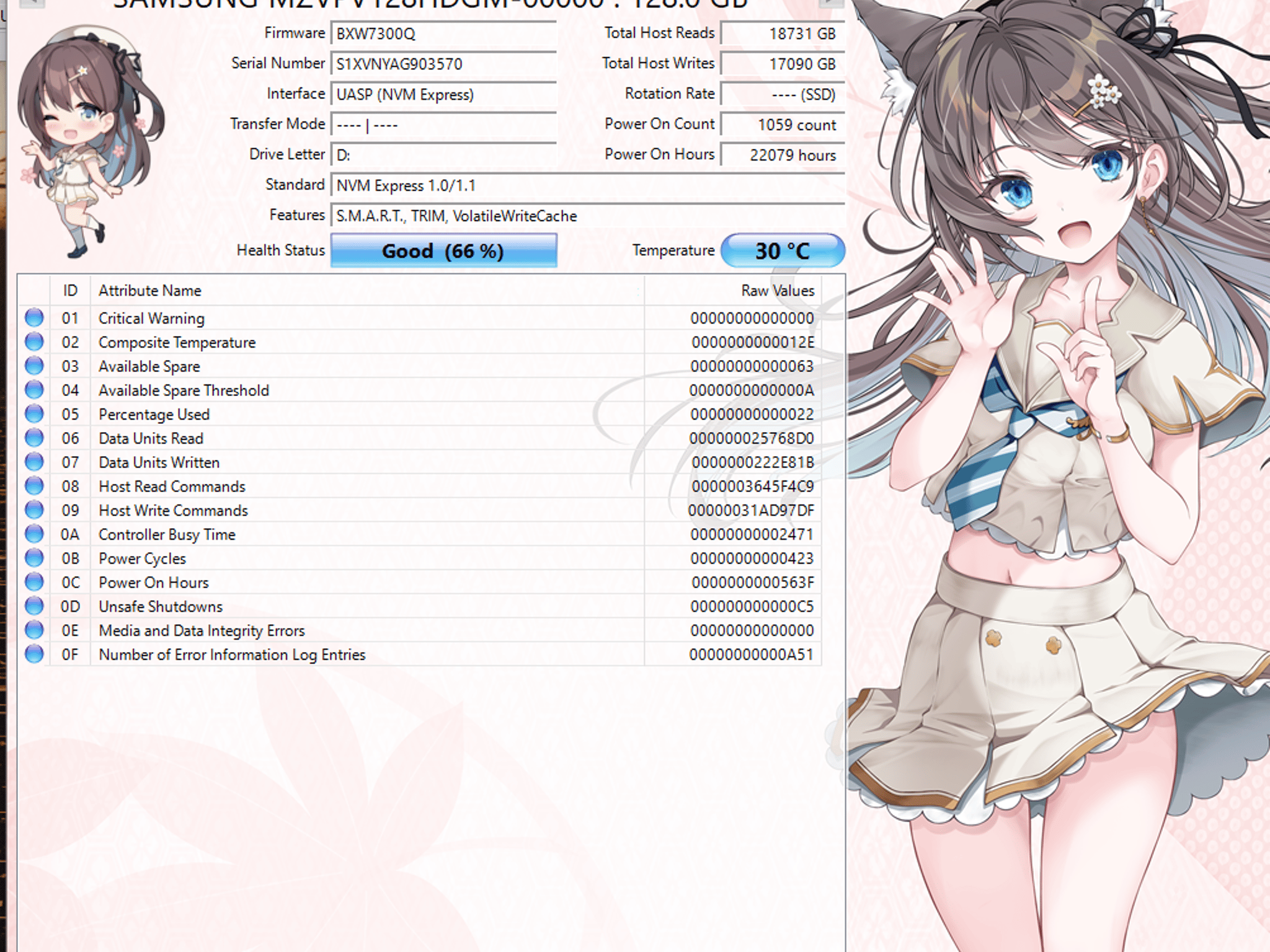The height and width of the screenshot is (952, 1270).
Task: Click raw value 0000000000A51
Action: [x=752, y=655]
